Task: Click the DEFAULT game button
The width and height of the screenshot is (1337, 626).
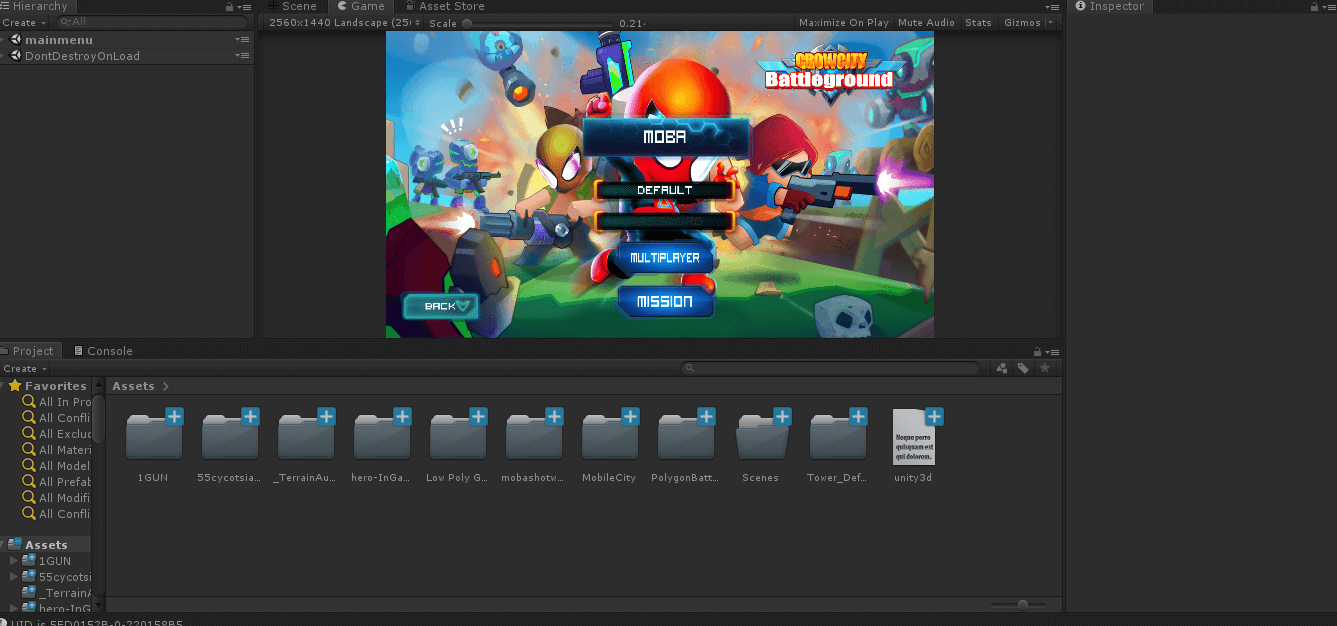Action: tap(665, 190)
